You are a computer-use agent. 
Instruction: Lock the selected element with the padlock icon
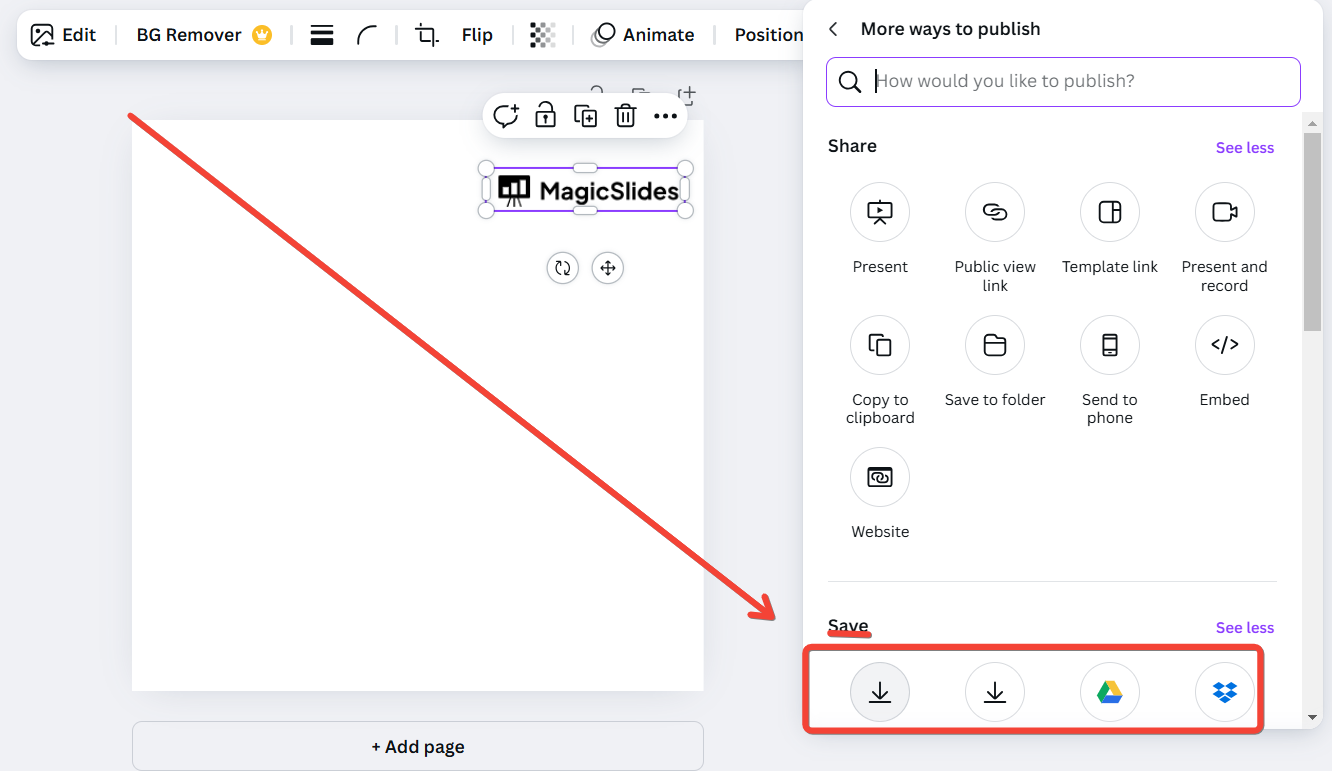click(545, 116)
